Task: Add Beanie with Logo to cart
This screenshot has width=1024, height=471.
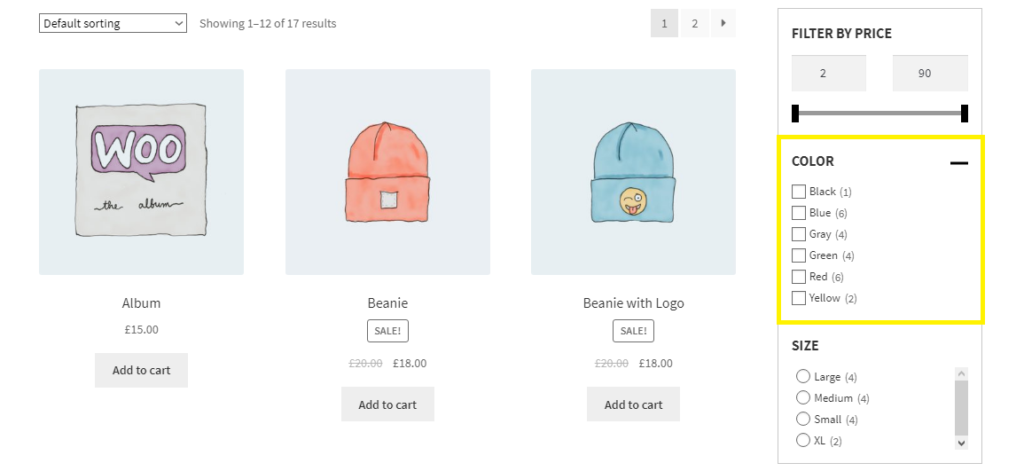Action: coord(633,404)
